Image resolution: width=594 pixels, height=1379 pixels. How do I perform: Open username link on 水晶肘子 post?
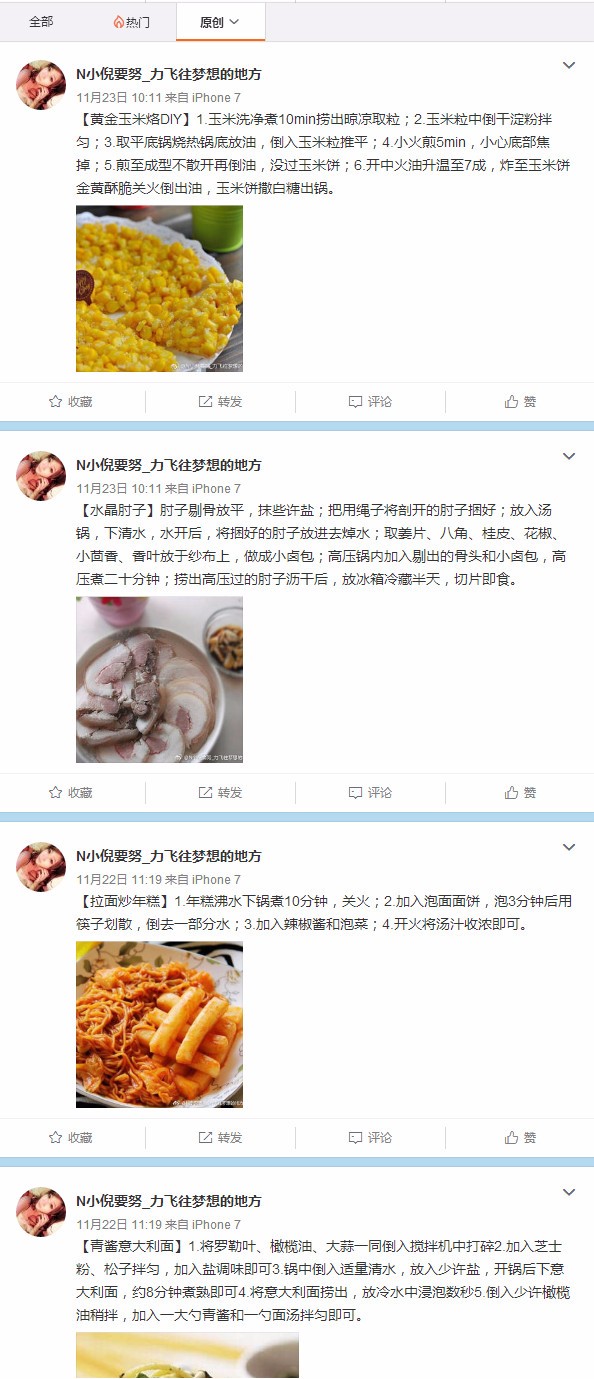(x=169, y=465)
